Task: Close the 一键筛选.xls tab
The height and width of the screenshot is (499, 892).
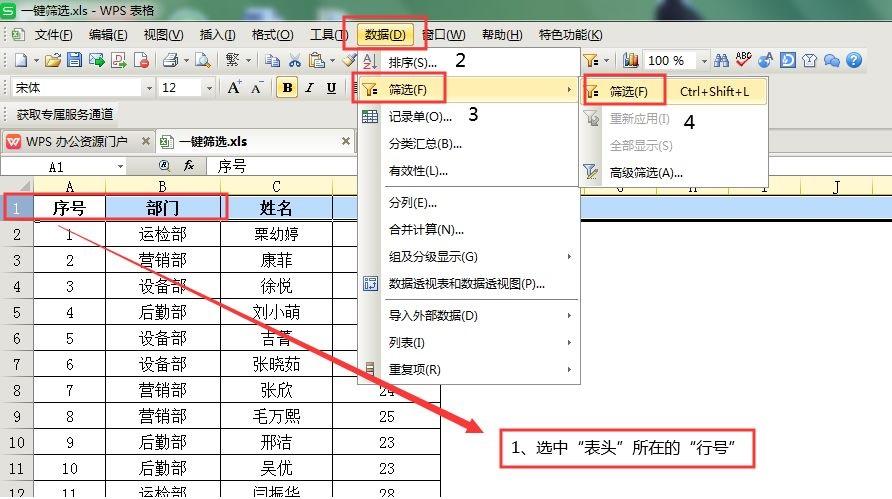Action: coord(345,141)
